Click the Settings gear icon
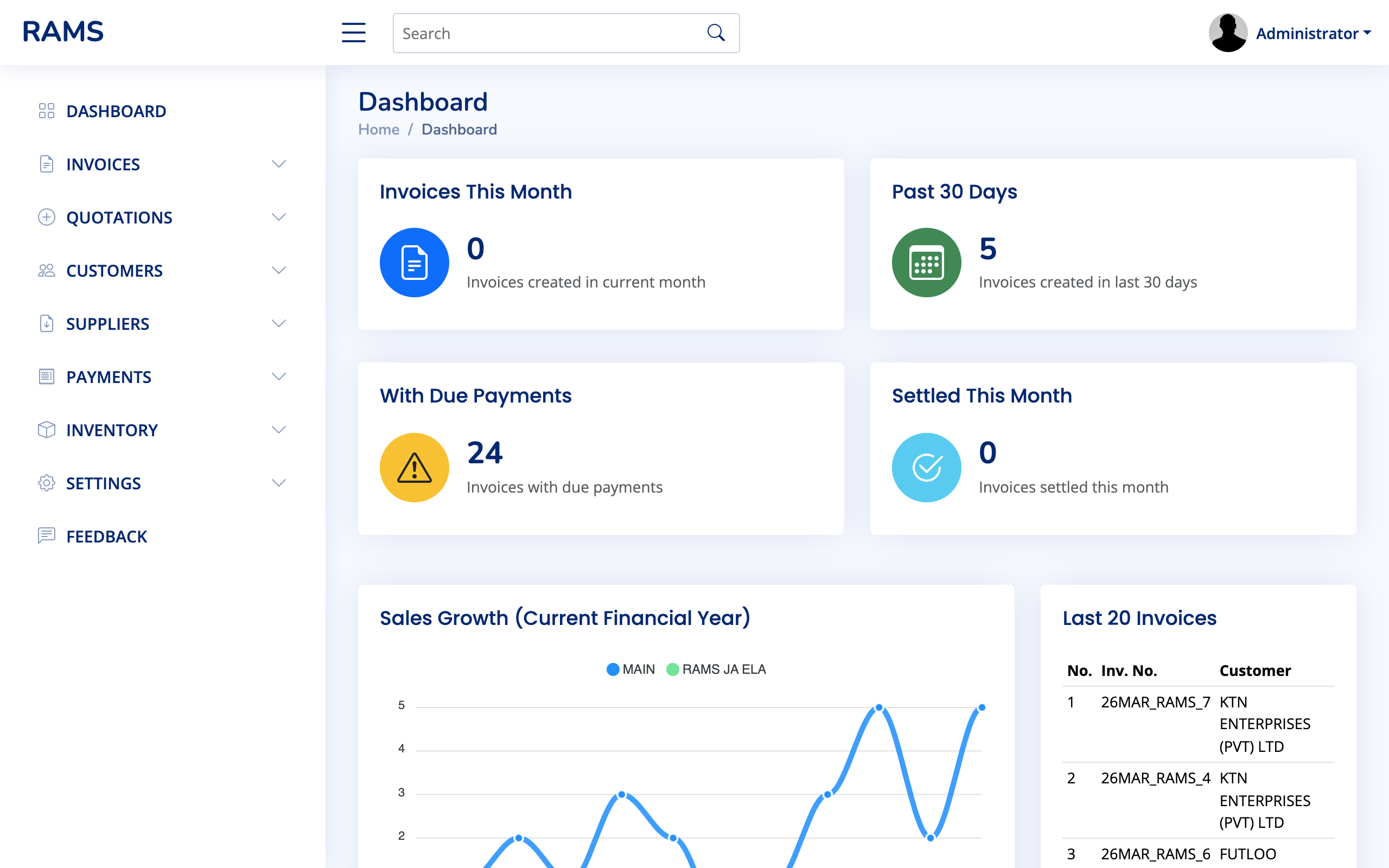The image size is (1389, 868). [x=47, y=483]
